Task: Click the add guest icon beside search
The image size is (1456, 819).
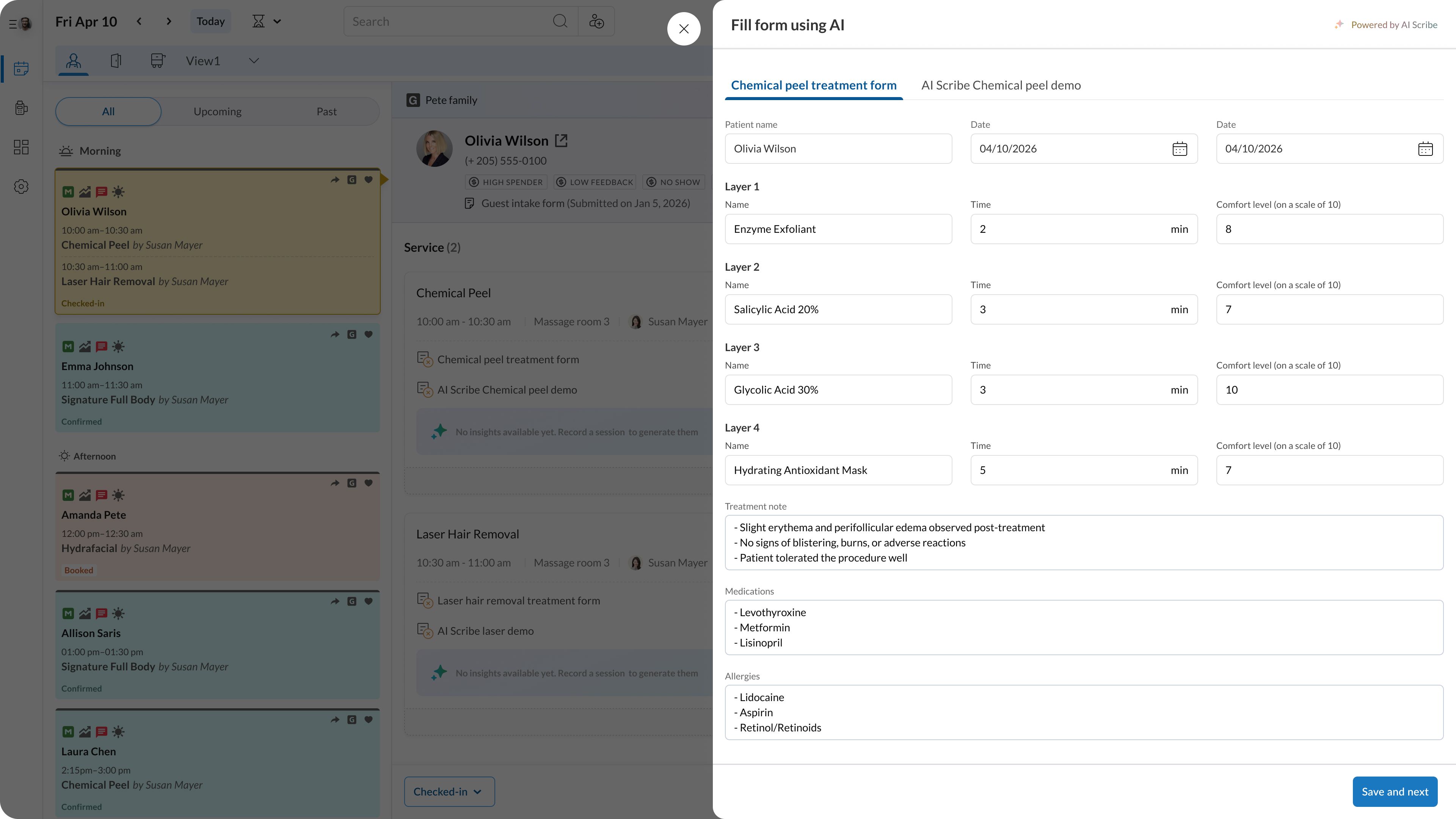Action: click(596, 22)
